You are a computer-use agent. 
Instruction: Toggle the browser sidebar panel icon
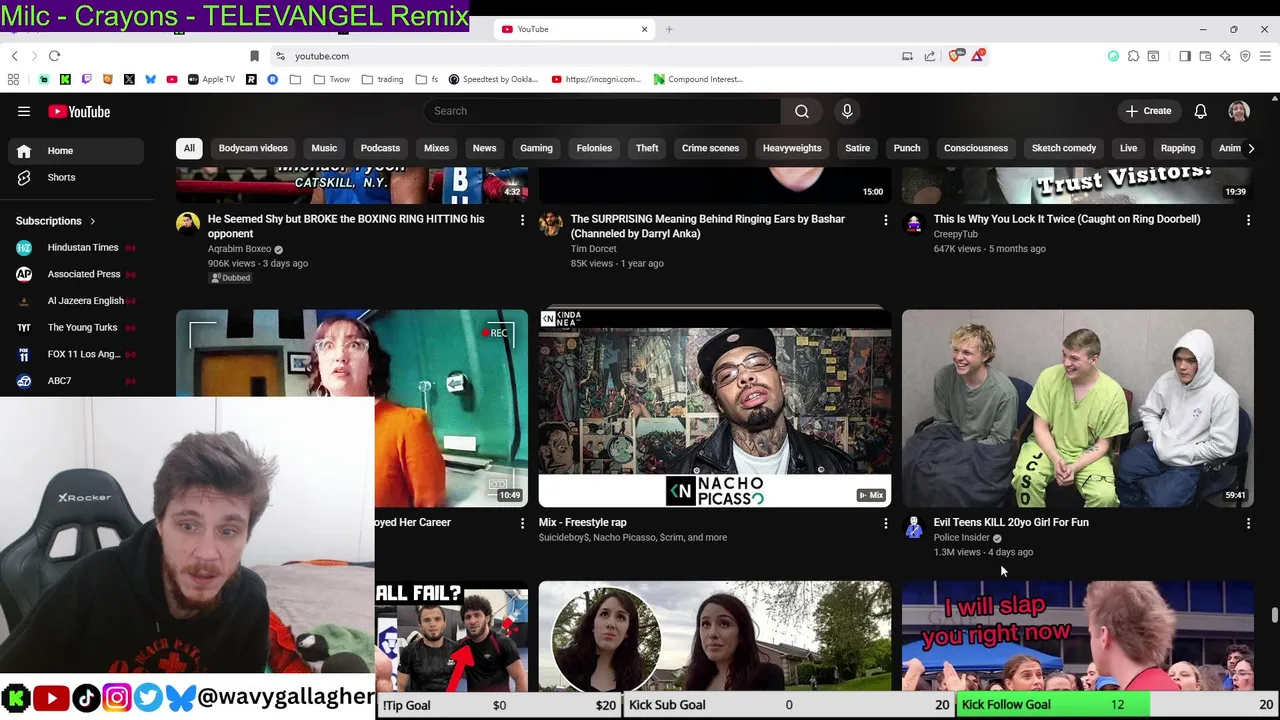pyautogui.click(x=1185, y=56)
